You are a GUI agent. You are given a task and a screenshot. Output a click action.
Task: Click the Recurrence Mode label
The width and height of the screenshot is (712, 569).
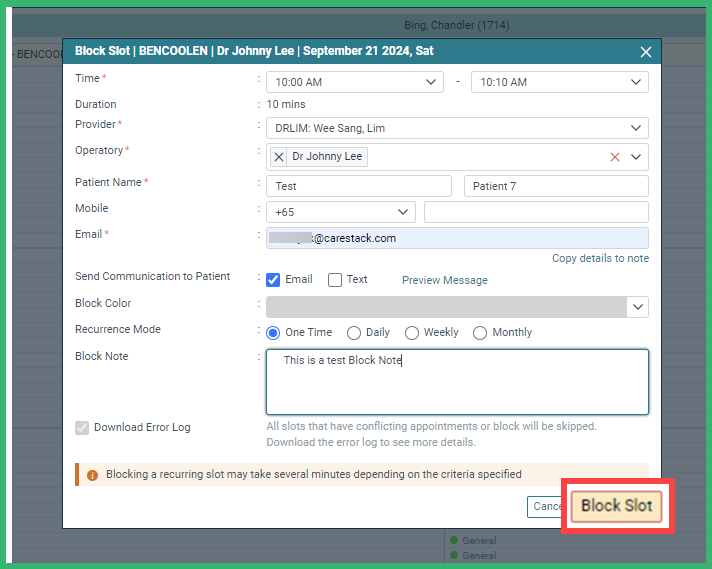click(x=118, y=329)
